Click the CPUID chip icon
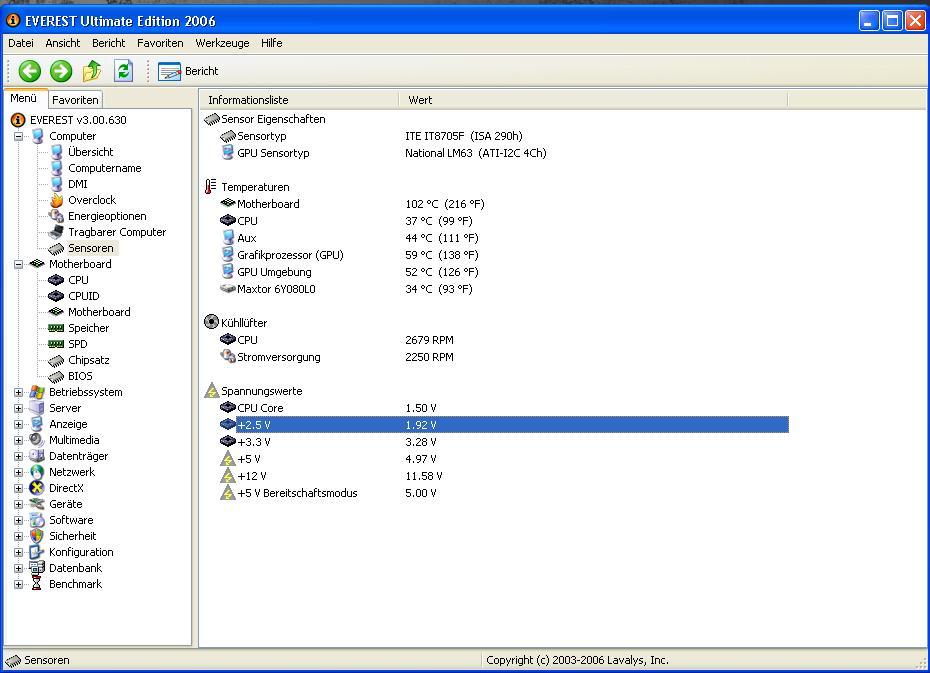The image size is (930, 673). coord(56,296)
